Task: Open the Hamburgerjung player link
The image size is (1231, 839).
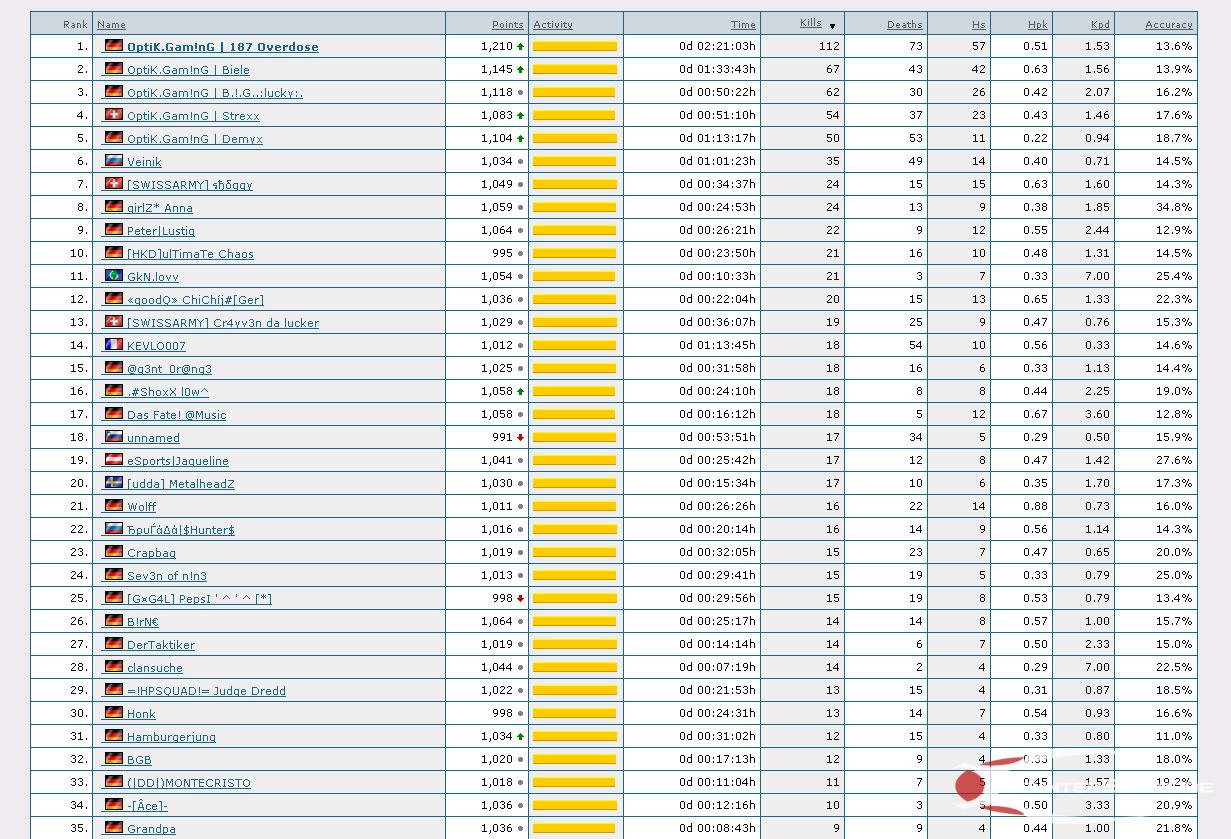Action: pos(171,737)
